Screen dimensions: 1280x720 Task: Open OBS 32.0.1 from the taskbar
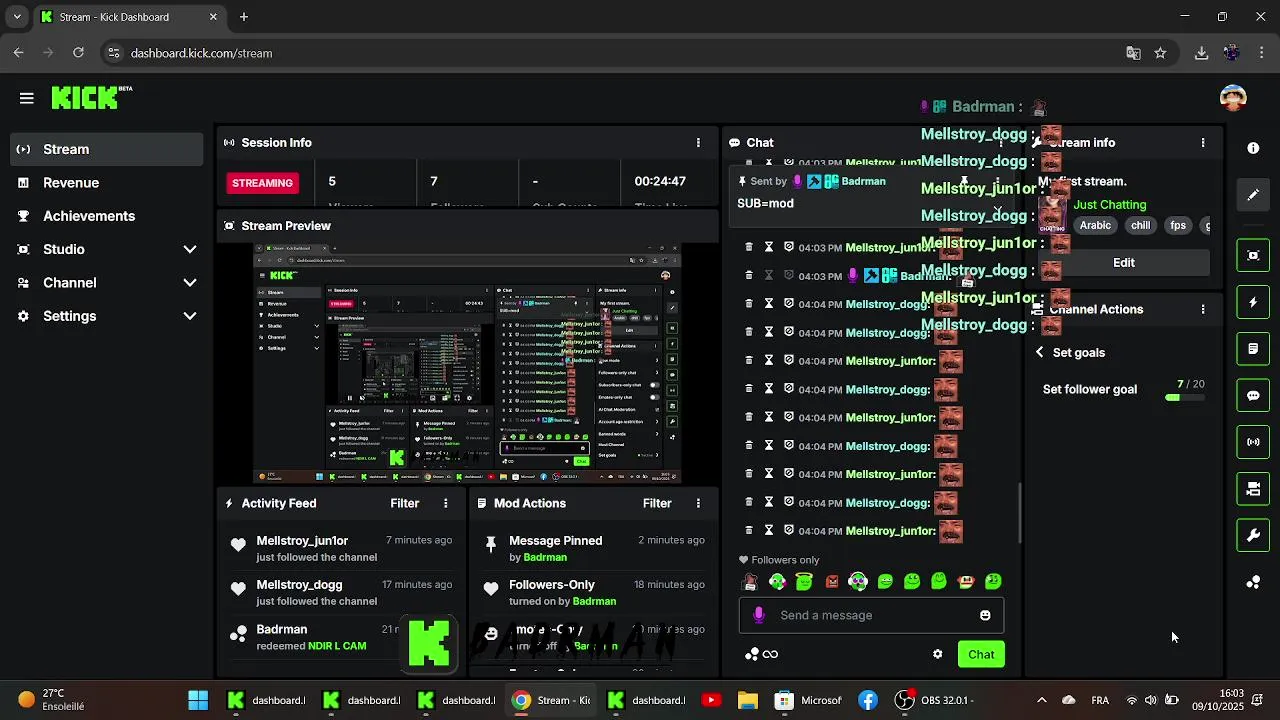click(937, 700)
